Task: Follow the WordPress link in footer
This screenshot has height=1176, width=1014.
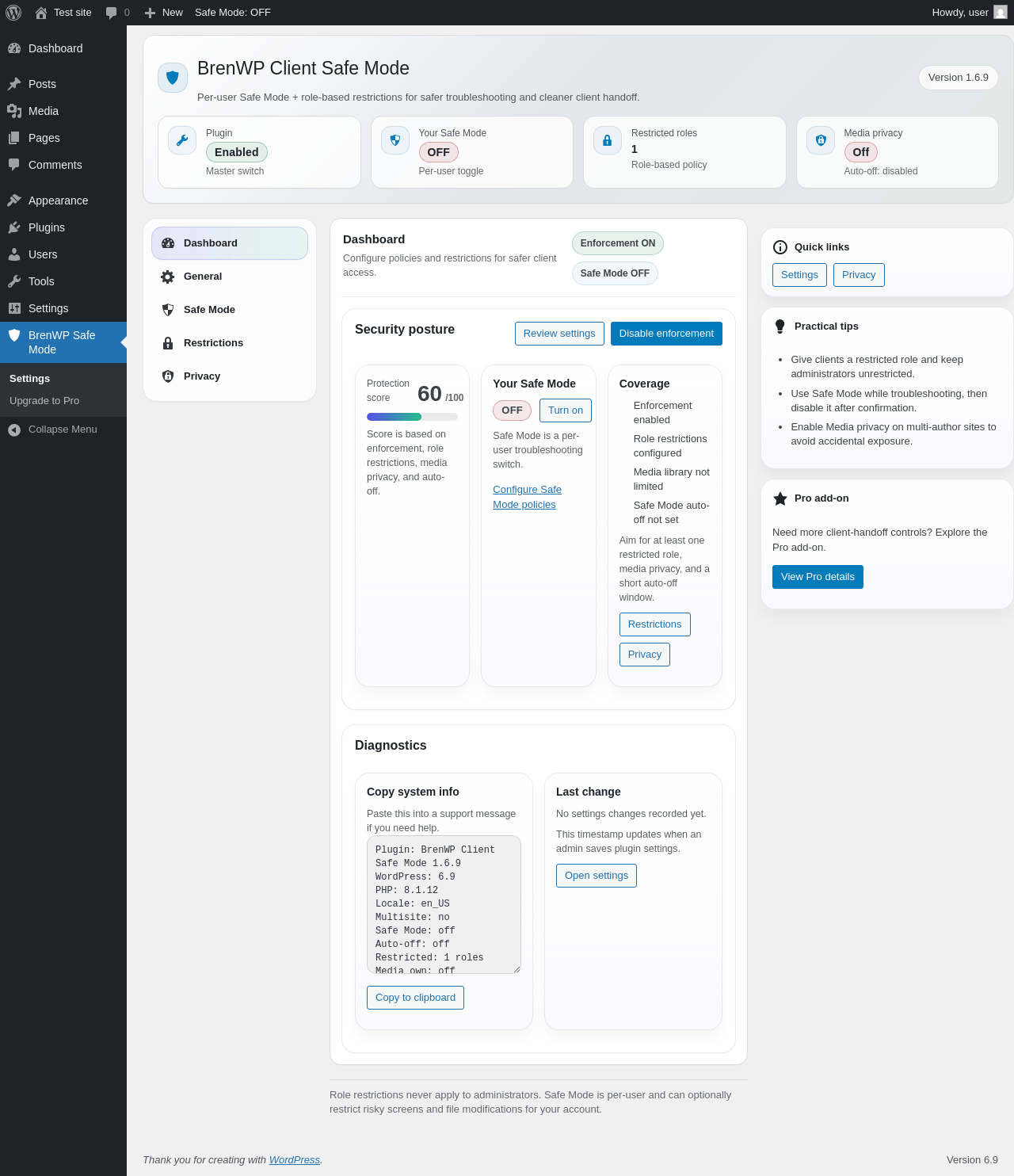Action: 295,1160
